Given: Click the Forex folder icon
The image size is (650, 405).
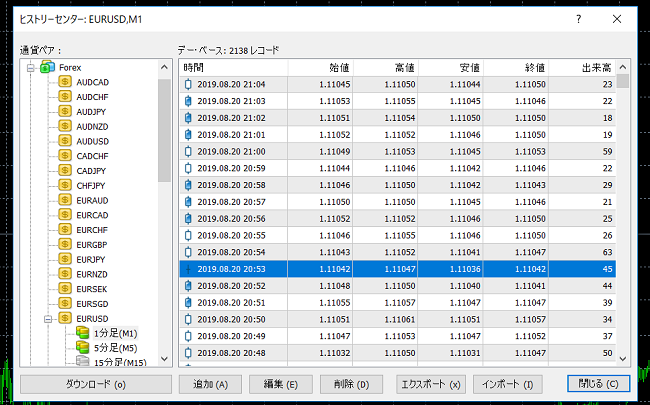Looking at the screenshot, I should click(46, 67).
